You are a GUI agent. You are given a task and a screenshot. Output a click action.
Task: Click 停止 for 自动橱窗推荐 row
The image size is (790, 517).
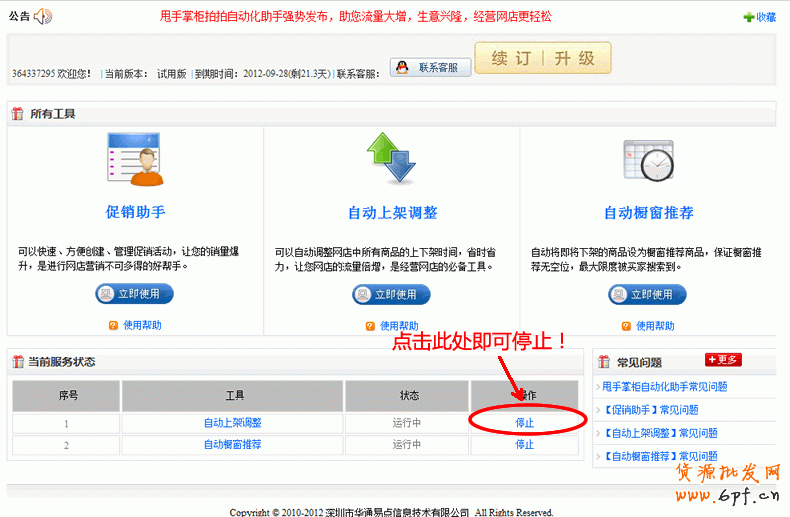point(524,445)
